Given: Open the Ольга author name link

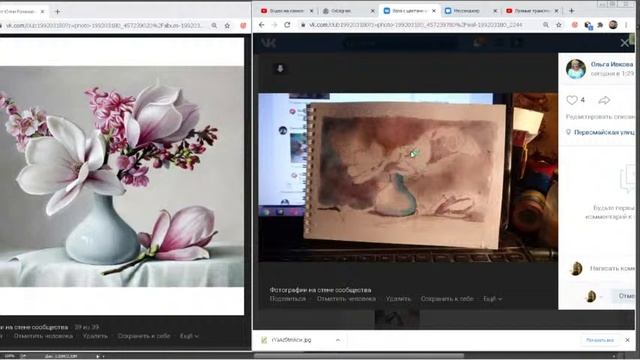Looking at the screenshot, I should point(612,64).
